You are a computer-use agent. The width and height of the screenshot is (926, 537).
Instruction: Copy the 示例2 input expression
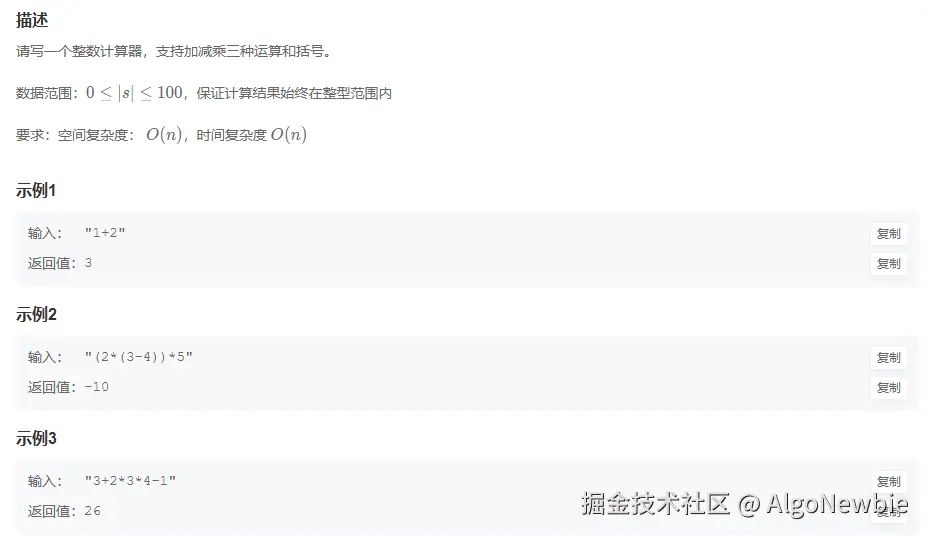pos(888,357)
